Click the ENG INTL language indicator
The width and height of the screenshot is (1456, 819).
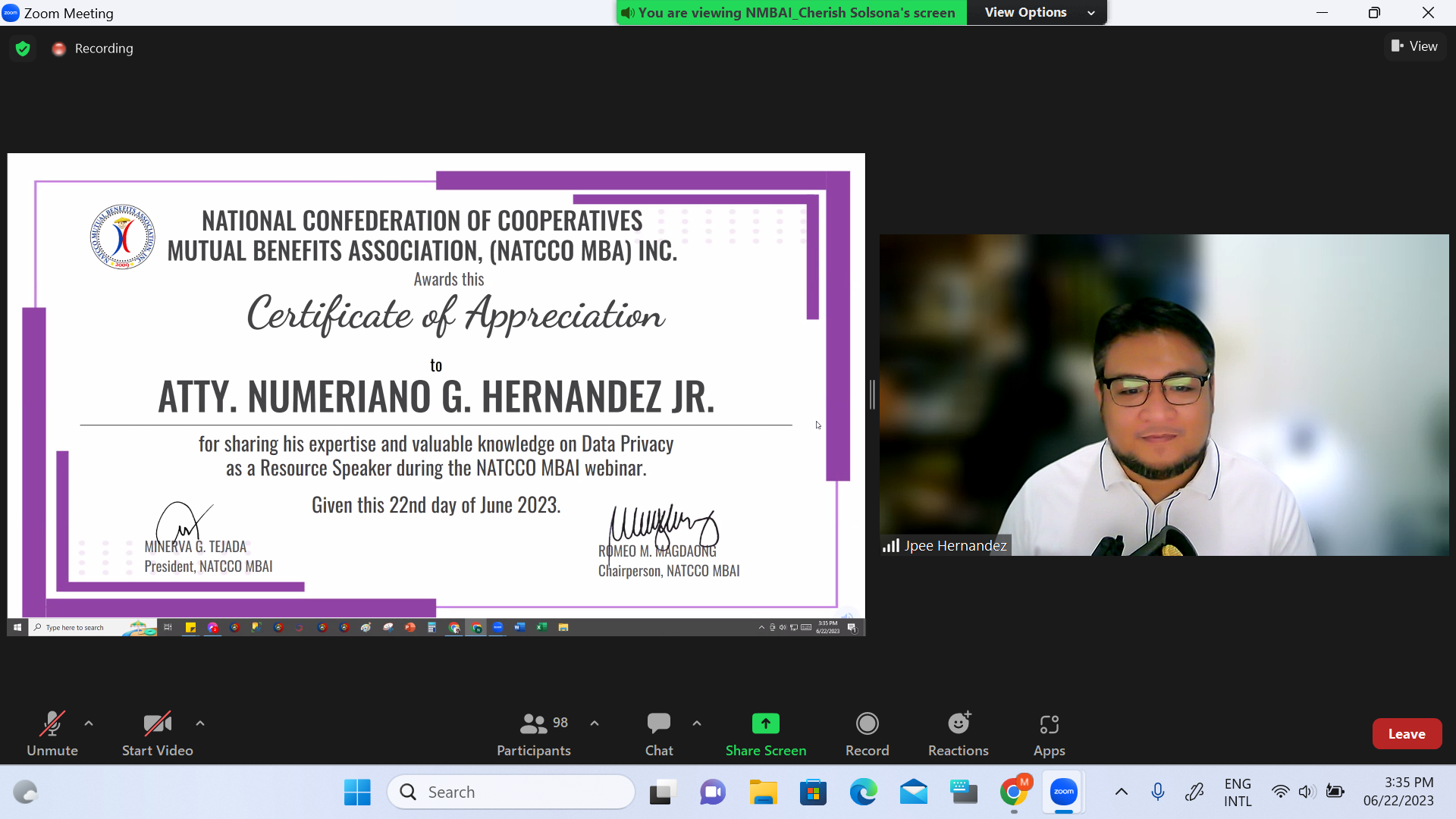pyautogui.click(x=1238, y=792)
